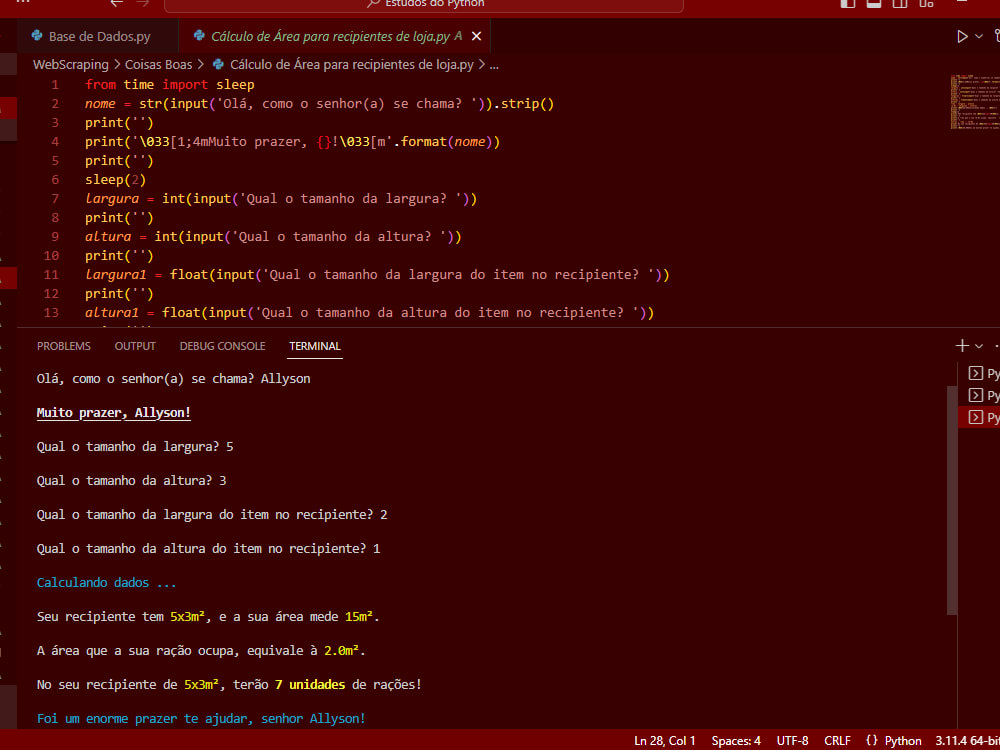Toggle the panel visibility icon
Screen dimensions: 1000x750
coord(873,5)
